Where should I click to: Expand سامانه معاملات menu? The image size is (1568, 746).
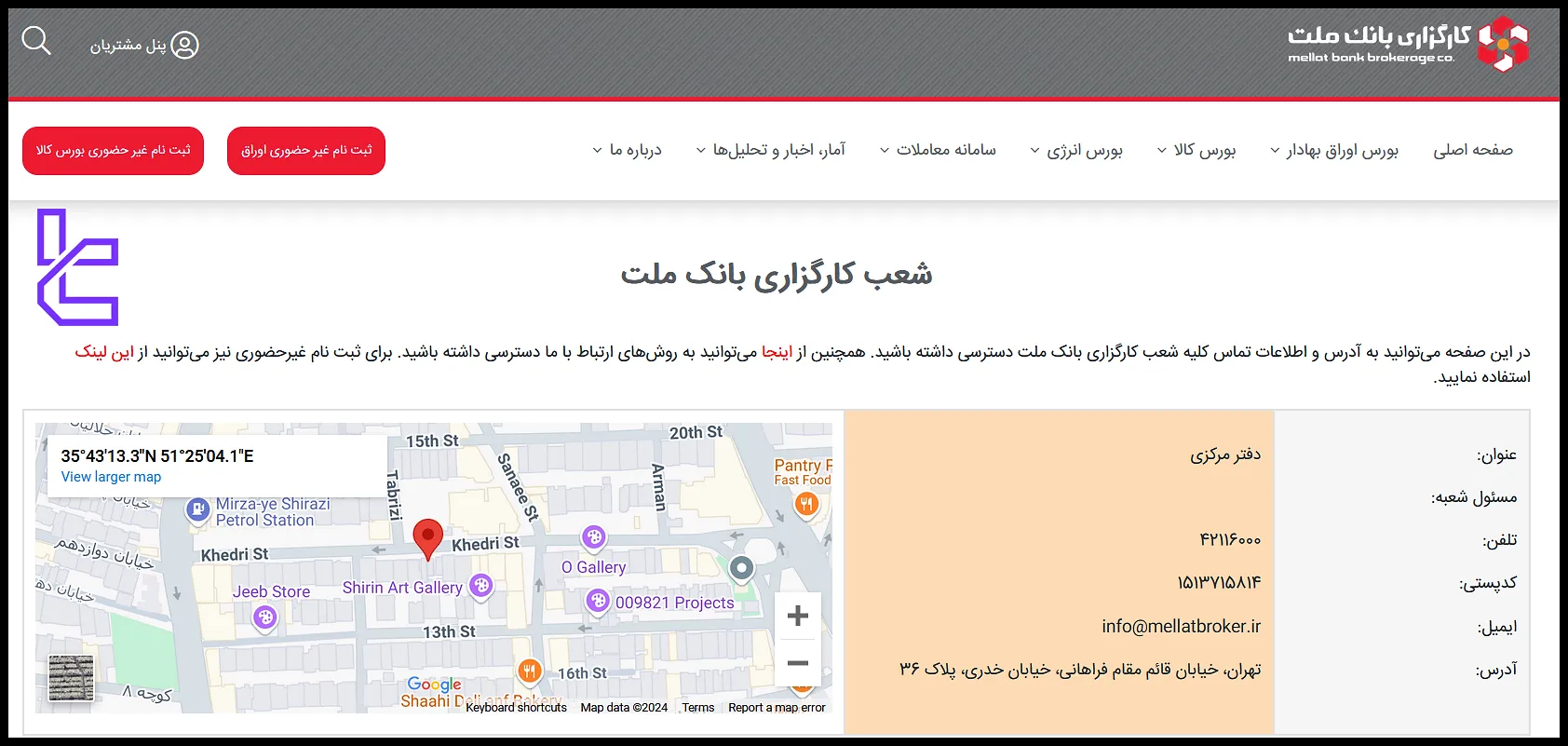[938, 150]
